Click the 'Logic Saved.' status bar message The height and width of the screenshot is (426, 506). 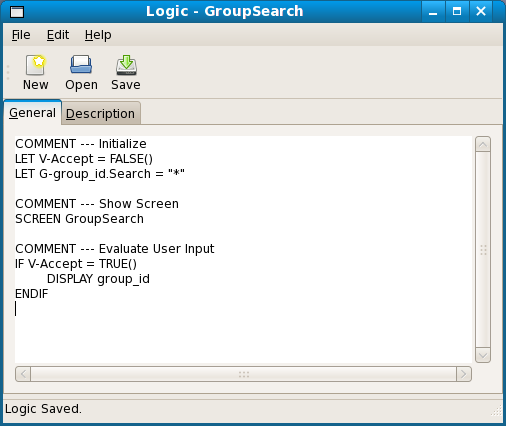pyautogui.click(x=43, y=409)
